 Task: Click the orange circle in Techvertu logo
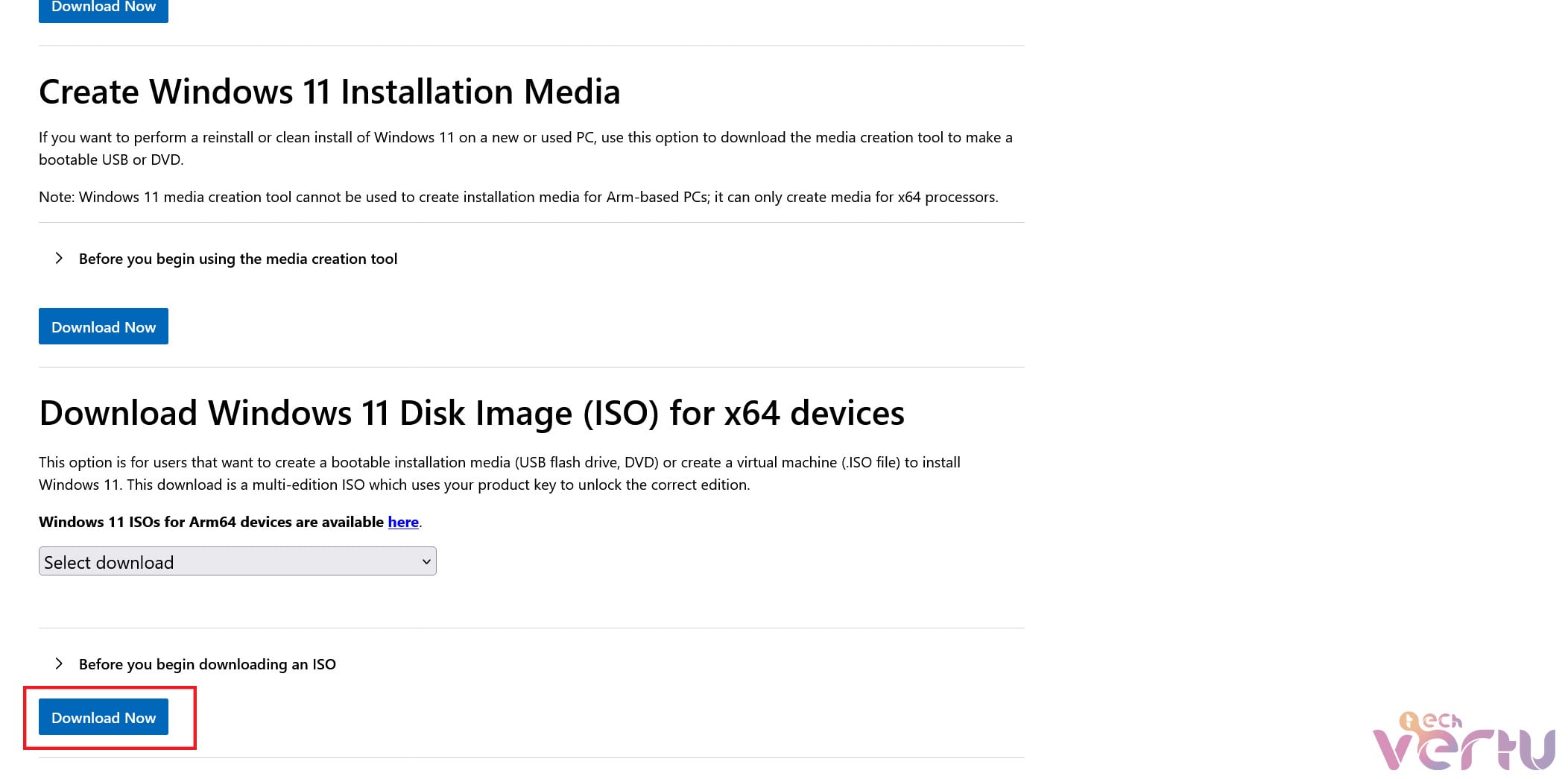(1409, 721)
